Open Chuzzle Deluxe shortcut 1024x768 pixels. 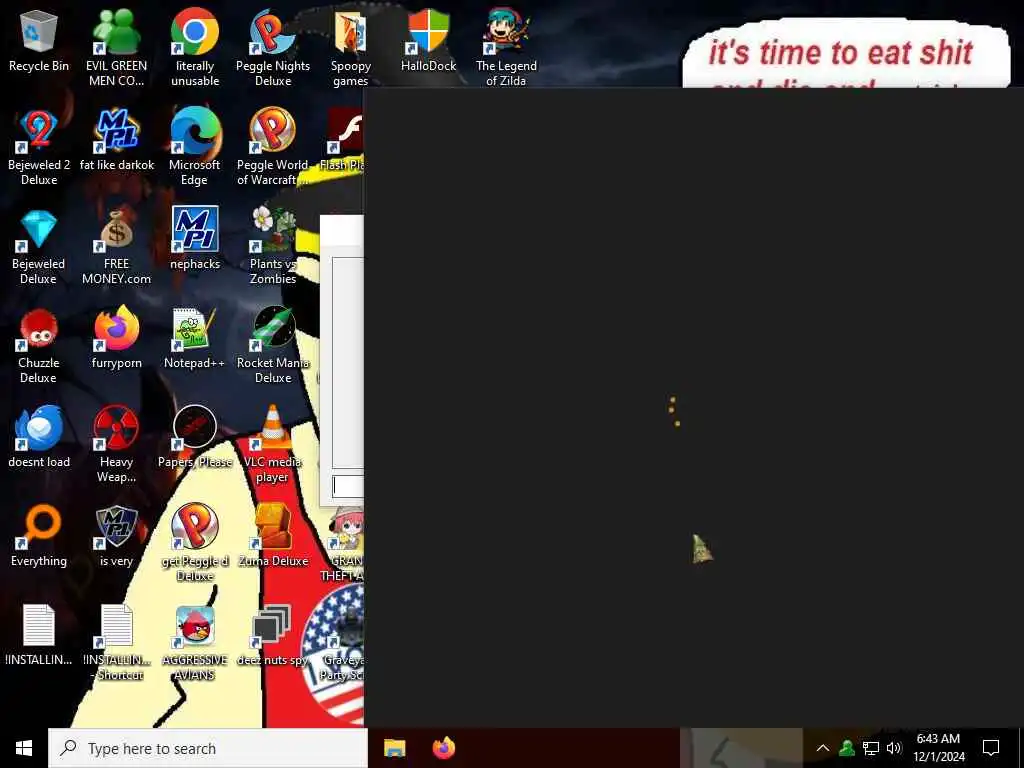[x=39, y=345]
